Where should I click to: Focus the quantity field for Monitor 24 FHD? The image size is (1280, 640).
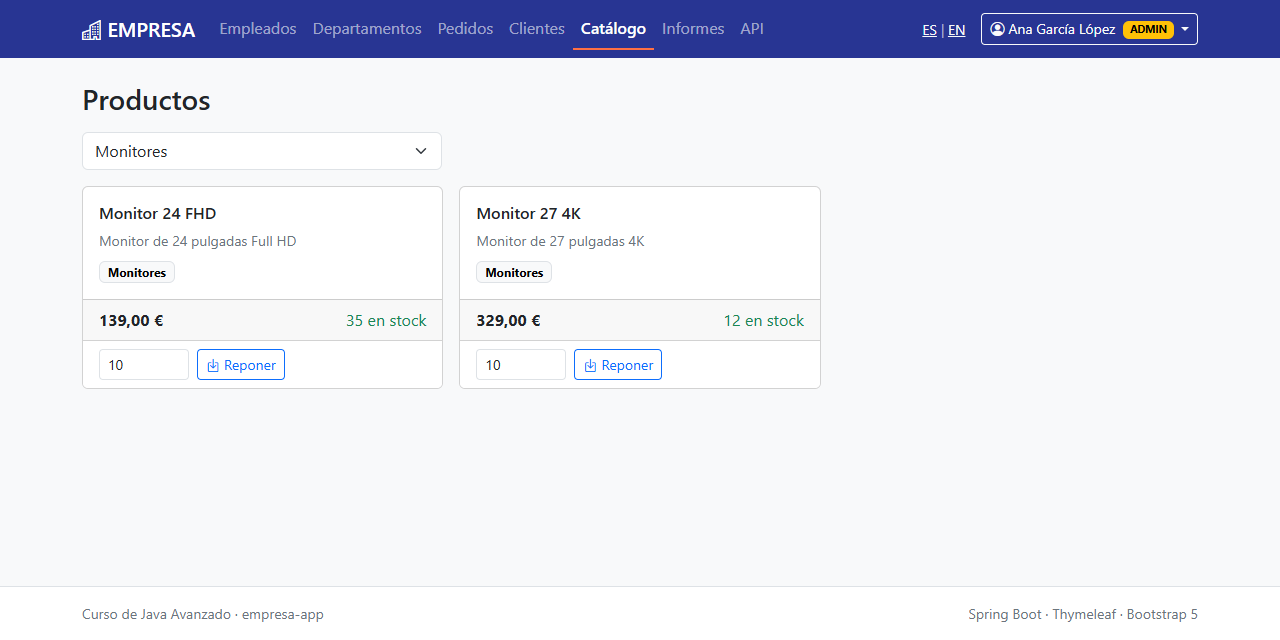(x=144, y=365)
